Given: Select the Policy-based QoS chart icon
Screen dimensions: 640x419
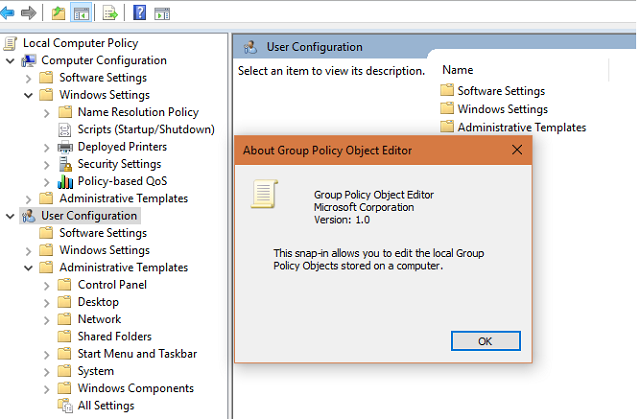Looking at the screenshot, I should [x=66, y=181].
